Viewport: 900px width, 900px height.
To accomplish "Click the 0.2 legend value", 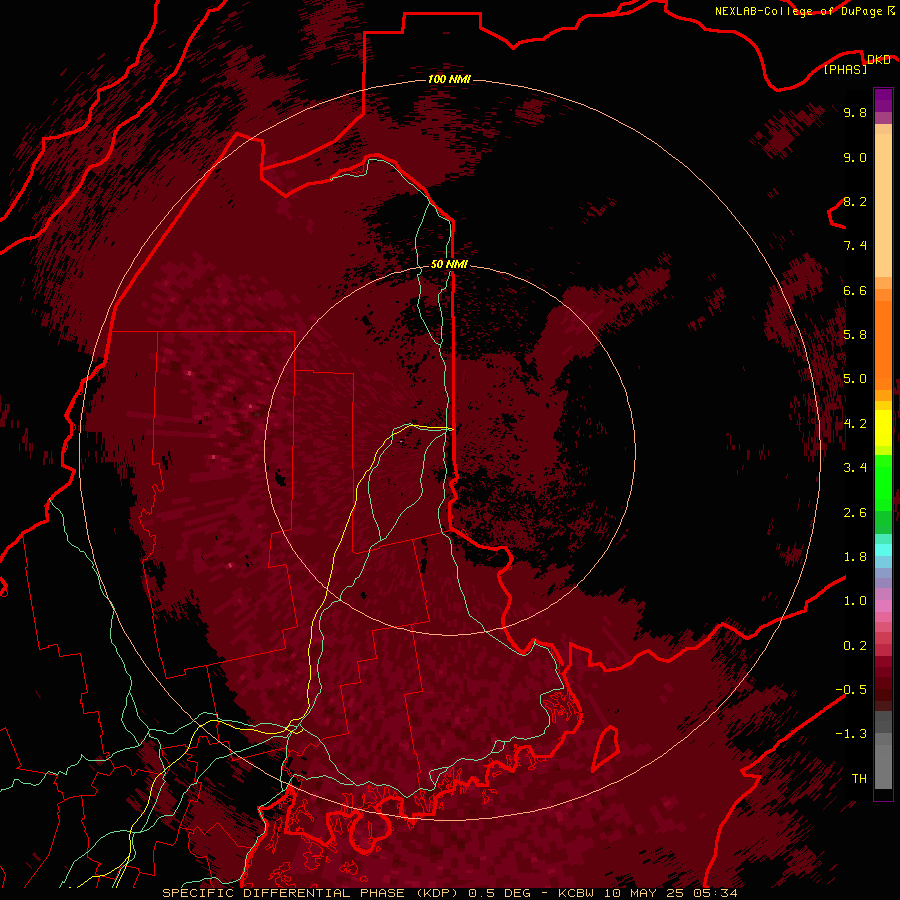I will point(855,646).
